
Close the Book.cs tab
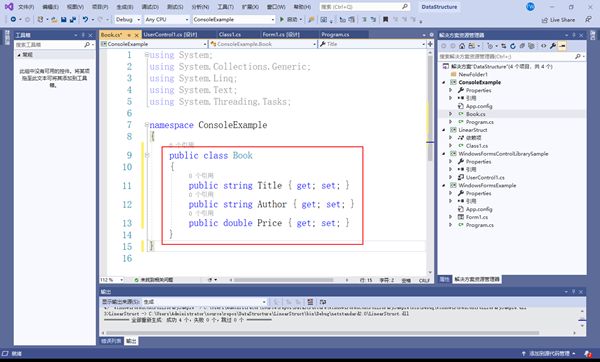click(x=137, y=35)
